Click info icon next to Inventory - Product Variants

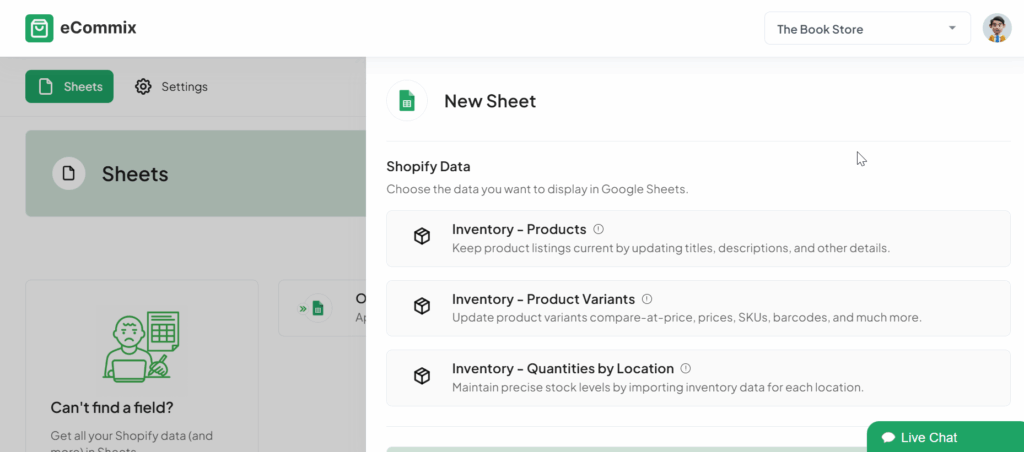[x=647, y=299]
